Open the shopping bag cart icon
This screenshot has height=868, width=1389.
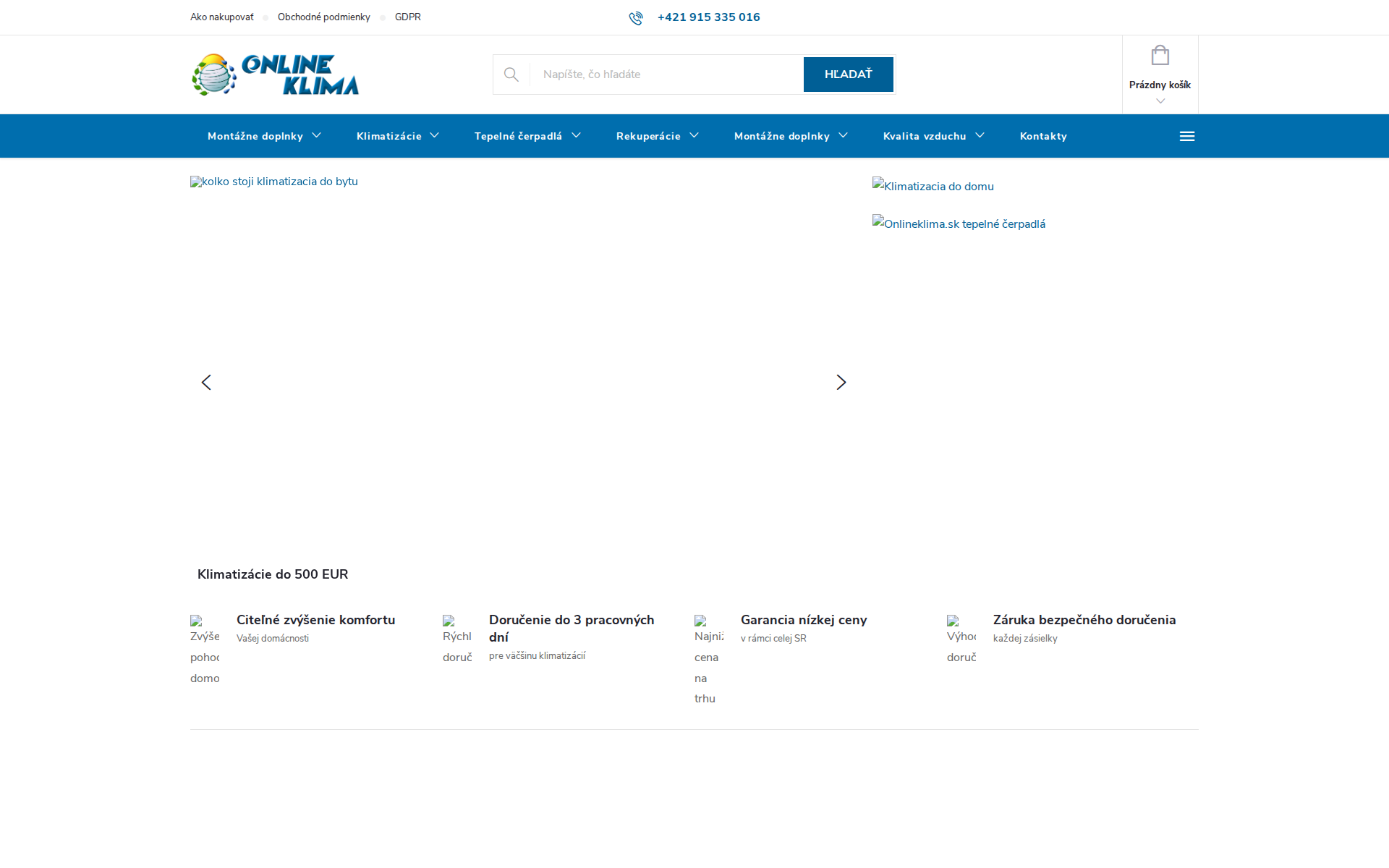coord(1160,55)
